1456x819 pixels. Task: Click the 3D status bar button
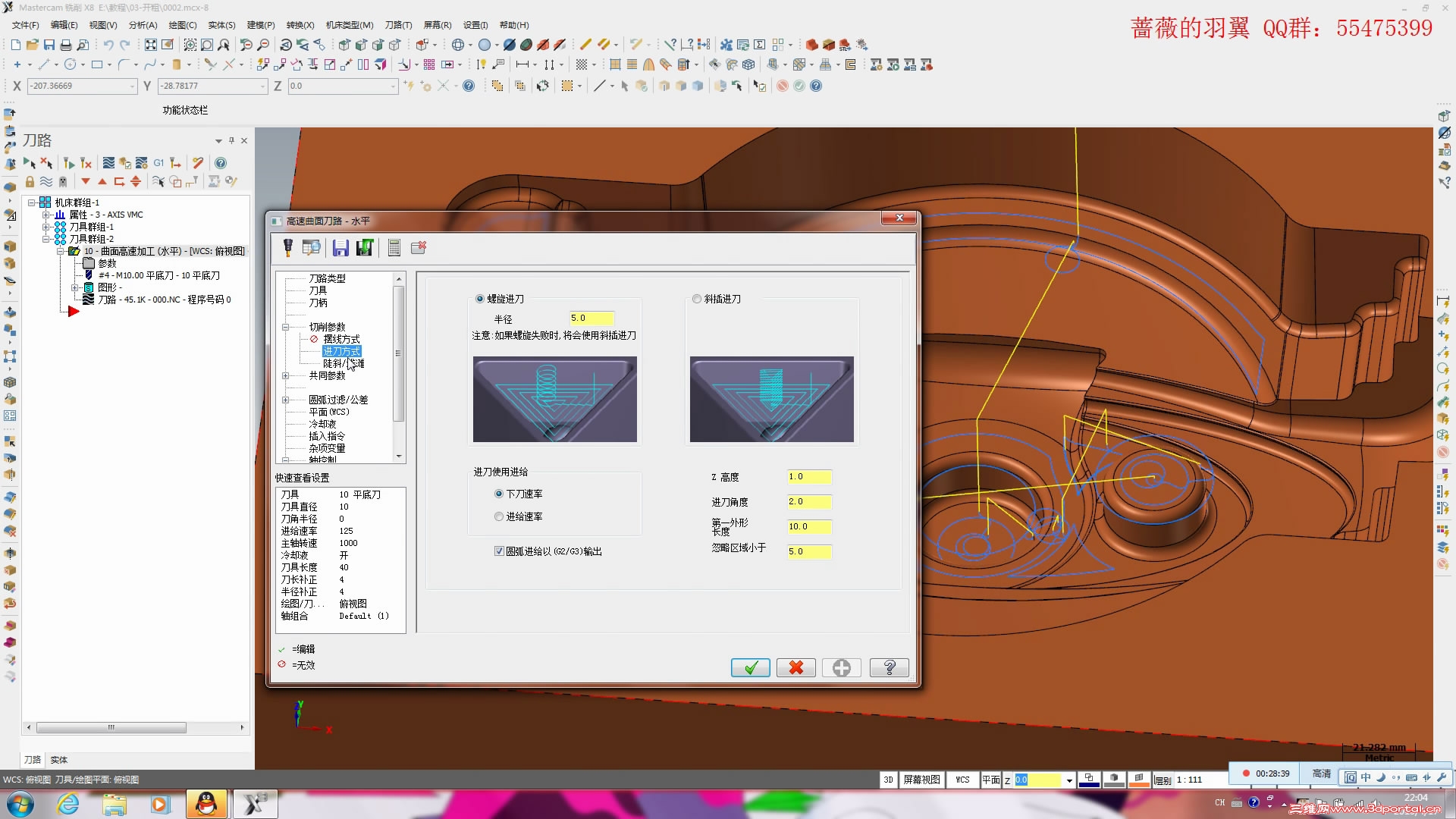pos(888,780)
